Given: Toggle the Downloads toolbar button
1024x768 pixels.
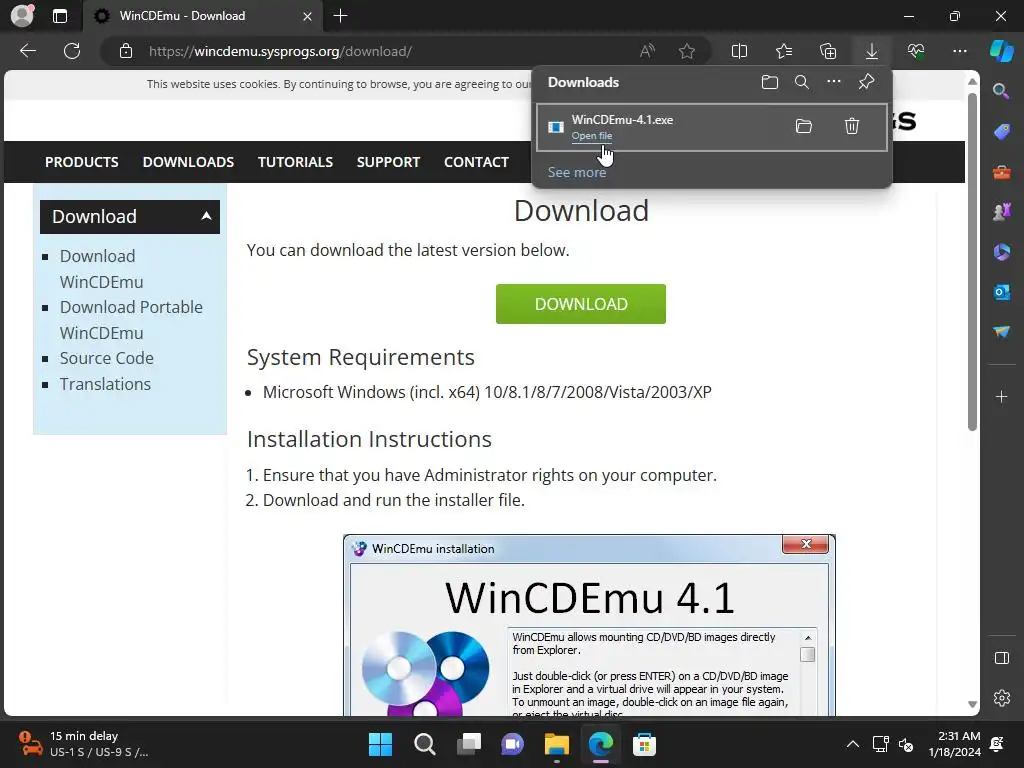Looking at the screenshot, I should coord(872,51).
